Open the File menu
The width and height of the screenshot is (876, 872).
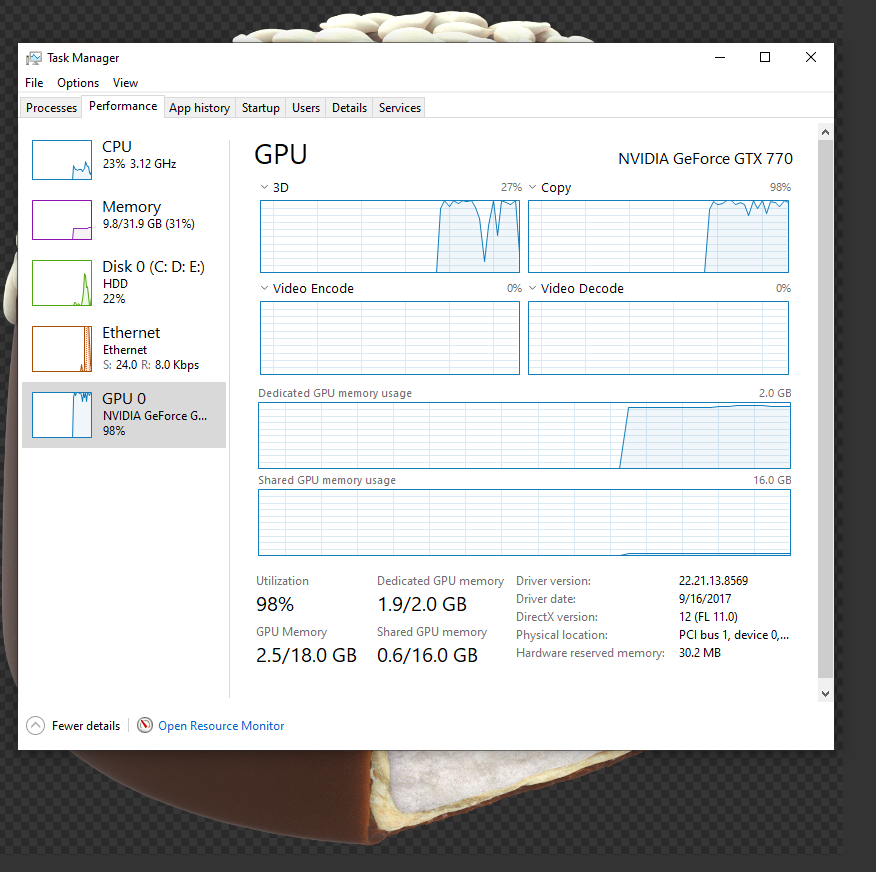coord(34,83)
